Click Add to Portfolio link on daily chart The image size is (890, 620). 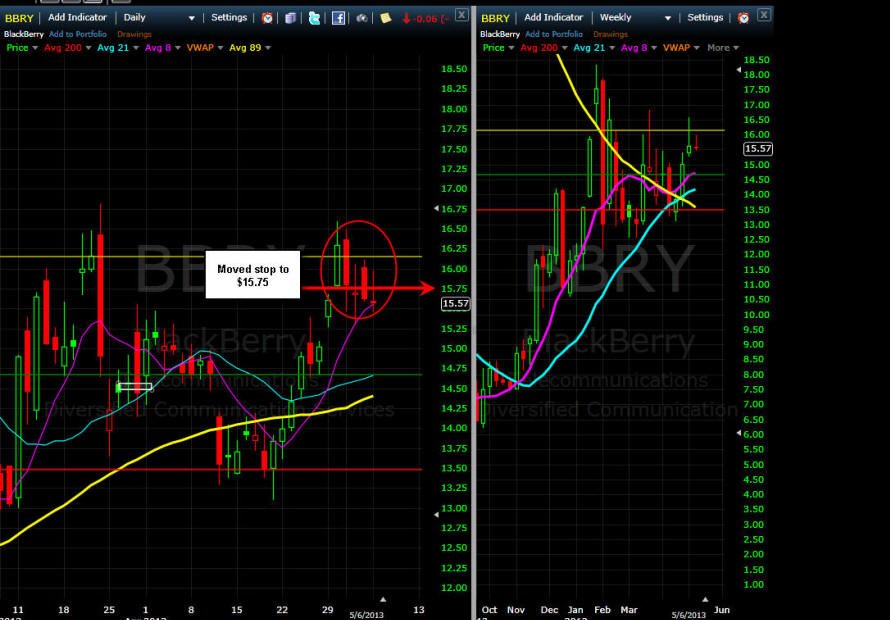tap(86, 34)
